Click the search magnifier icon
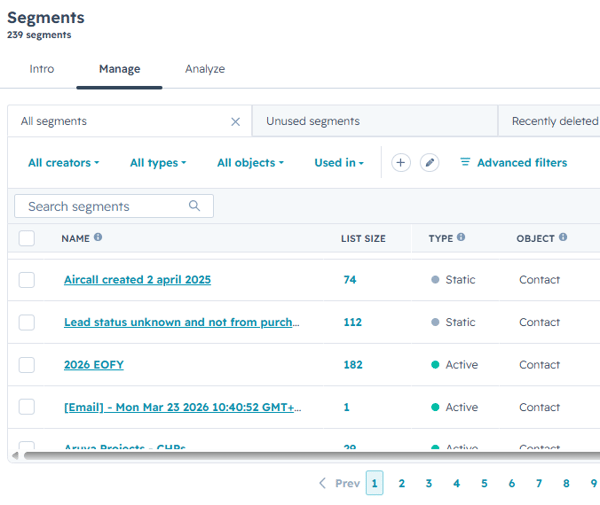Viewport: 600px width, 505px height. pos(195,206)
